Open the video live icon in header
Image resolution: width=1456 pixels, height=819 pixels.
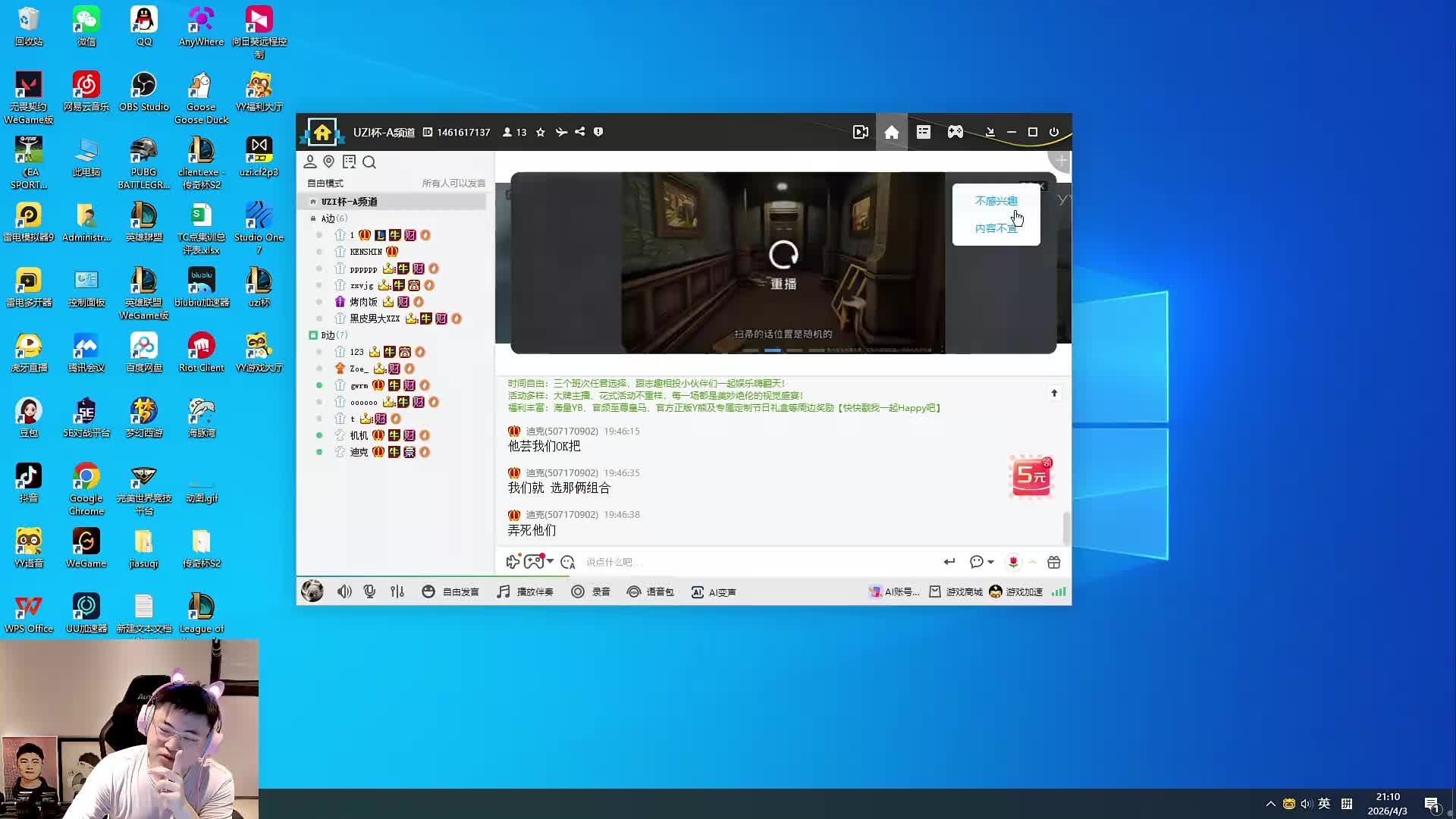tap(860, 132)
